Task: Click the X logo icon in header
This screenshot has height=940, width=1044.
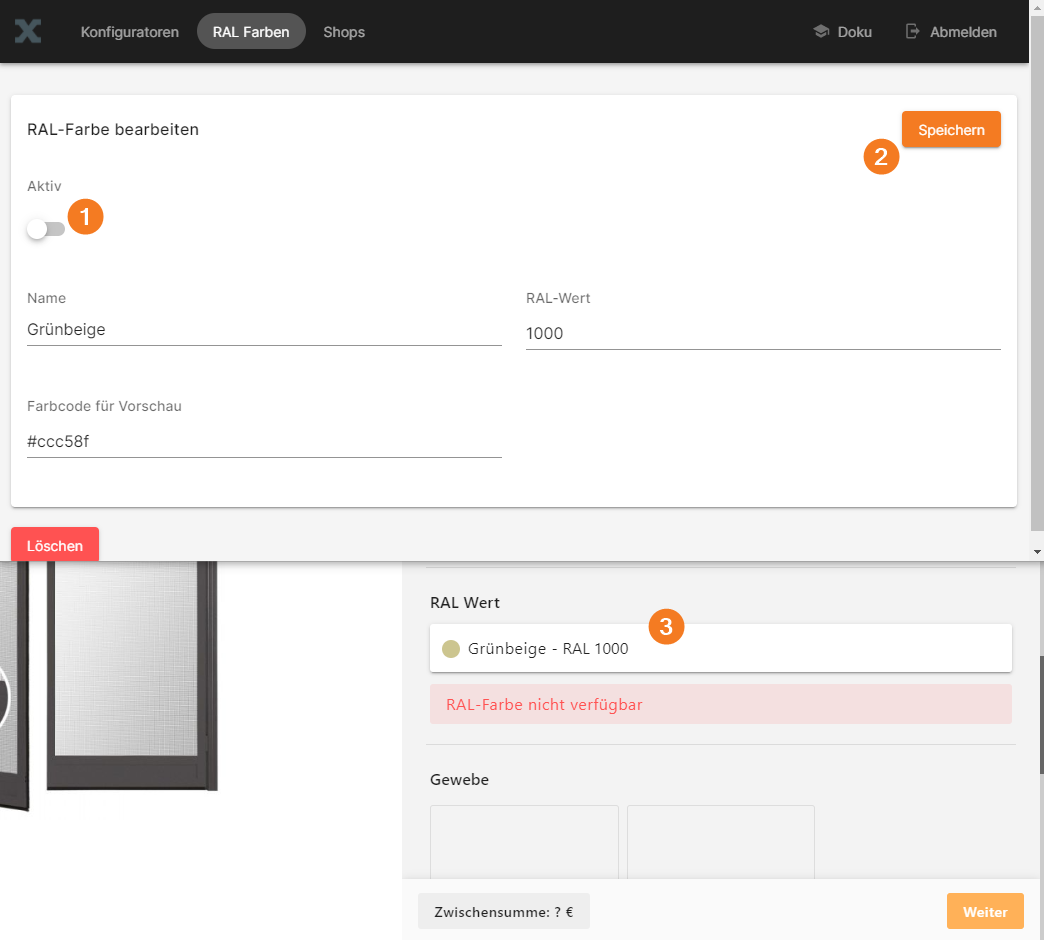Action: tap(28, 31)
